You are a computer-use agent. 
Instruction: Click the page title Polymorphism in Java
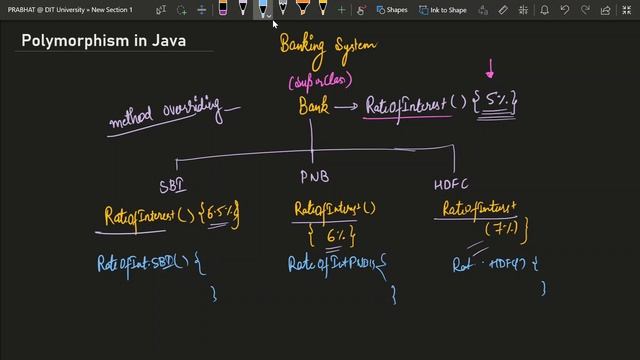104,41
